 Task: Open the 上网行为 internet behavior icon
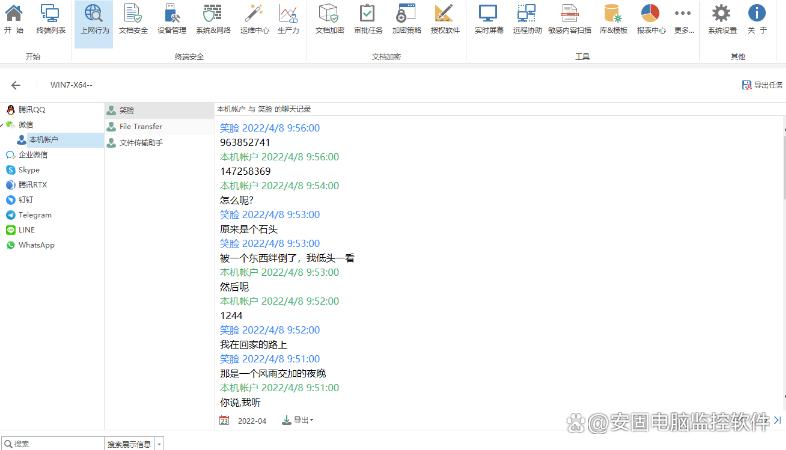(93, 19)
